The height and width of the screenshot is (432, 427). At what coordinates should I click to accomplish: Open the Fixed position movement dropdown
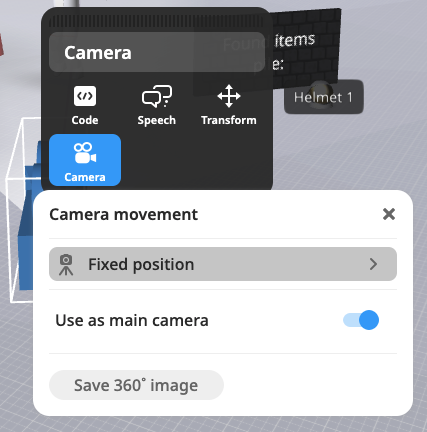[x=223, y=264]
